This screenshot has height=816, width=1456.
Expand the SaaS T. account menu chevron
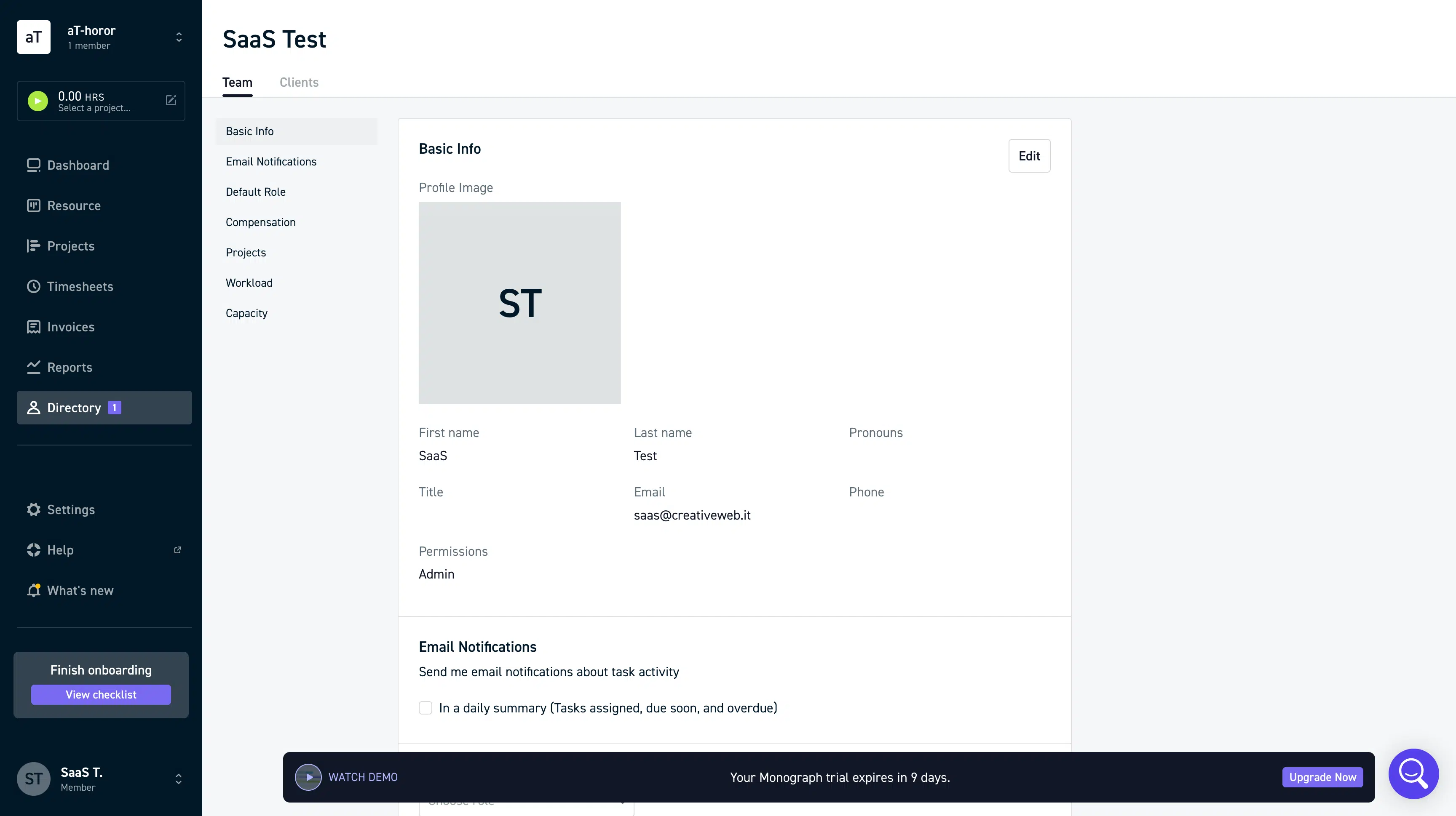pyautogui.click(x=179, y=779)
